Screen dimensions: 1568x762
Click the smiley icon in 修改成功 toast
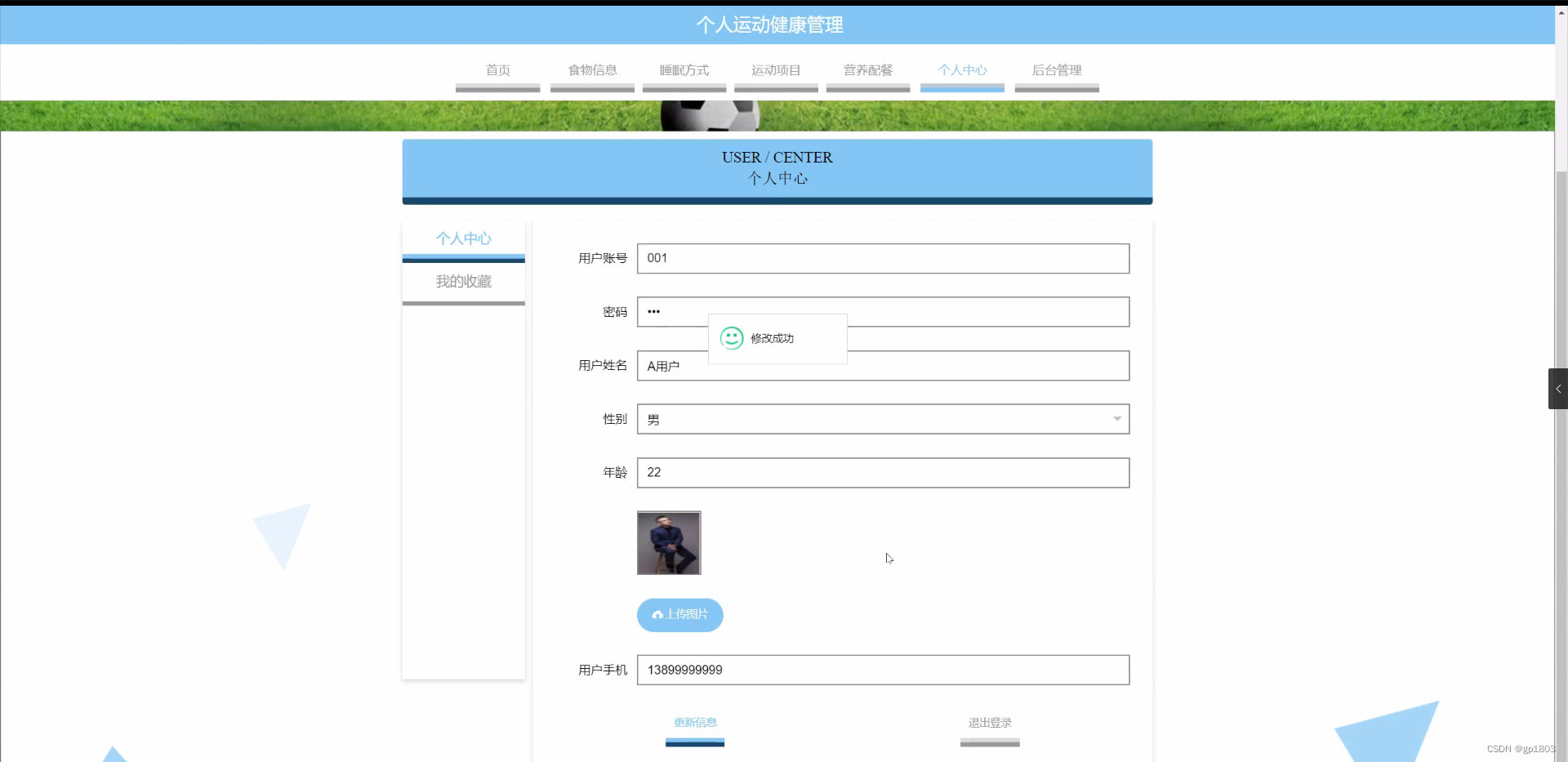tap(731, 338)
